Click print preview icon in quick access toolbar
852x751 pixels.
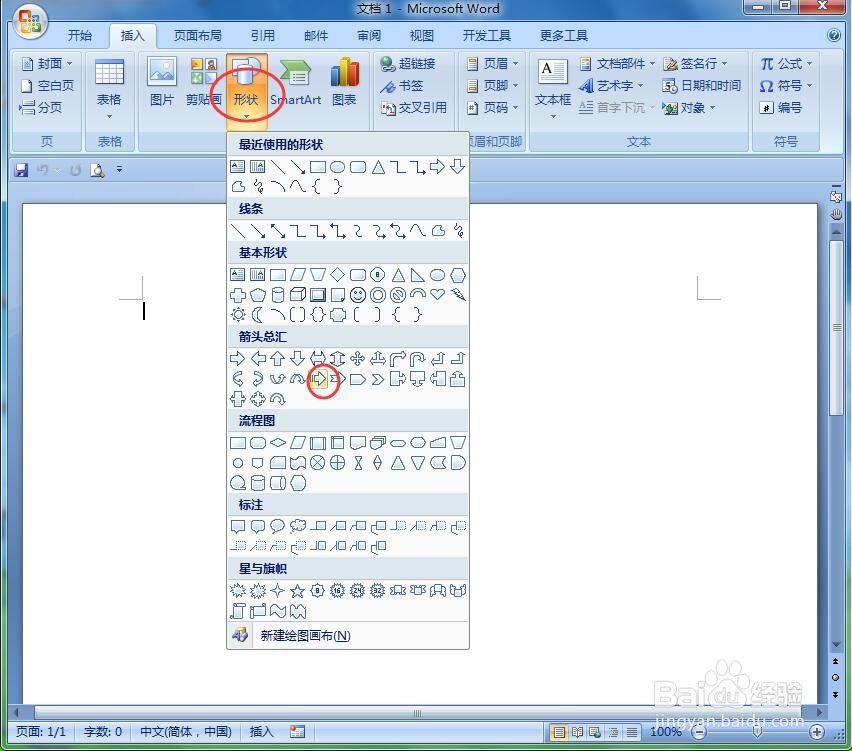[x=97, y=170]
